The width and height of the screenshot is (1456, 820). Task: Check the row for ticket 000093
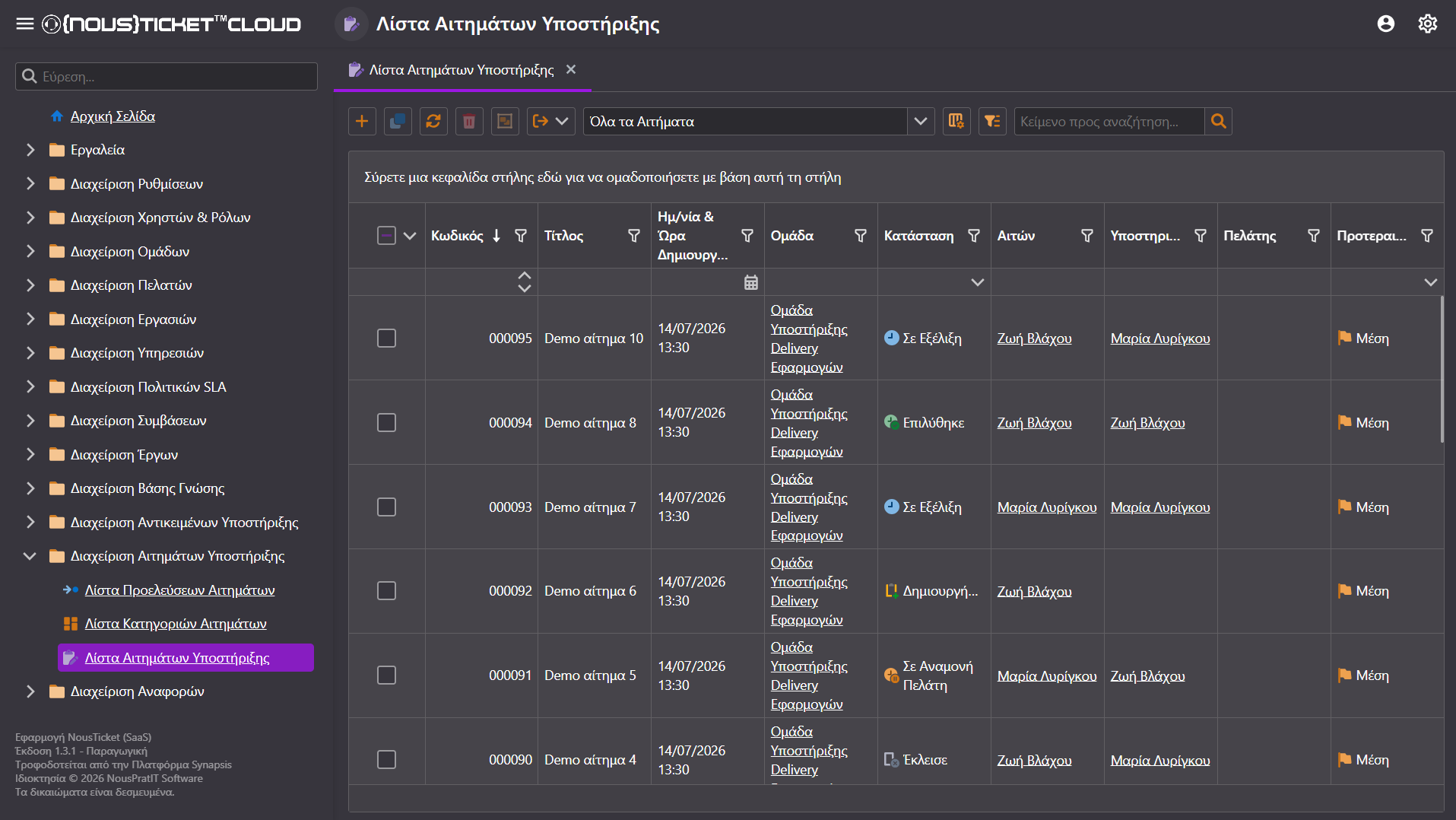pyautogui.click(x=386, y=507)
